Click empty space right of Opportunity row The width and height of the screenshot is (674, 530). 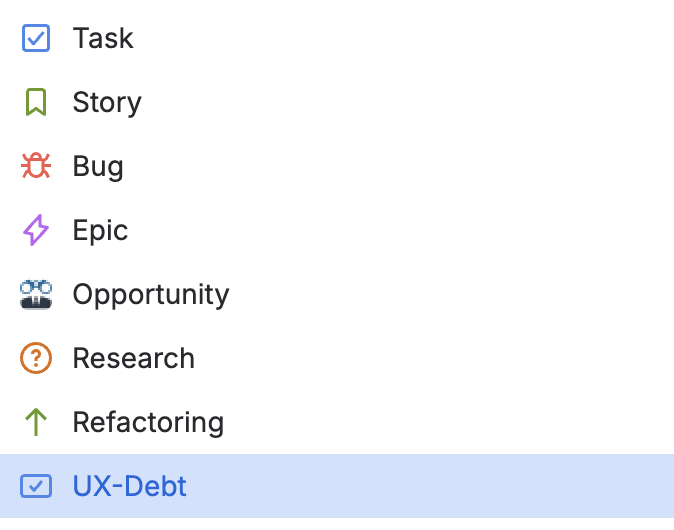[450, 294]
